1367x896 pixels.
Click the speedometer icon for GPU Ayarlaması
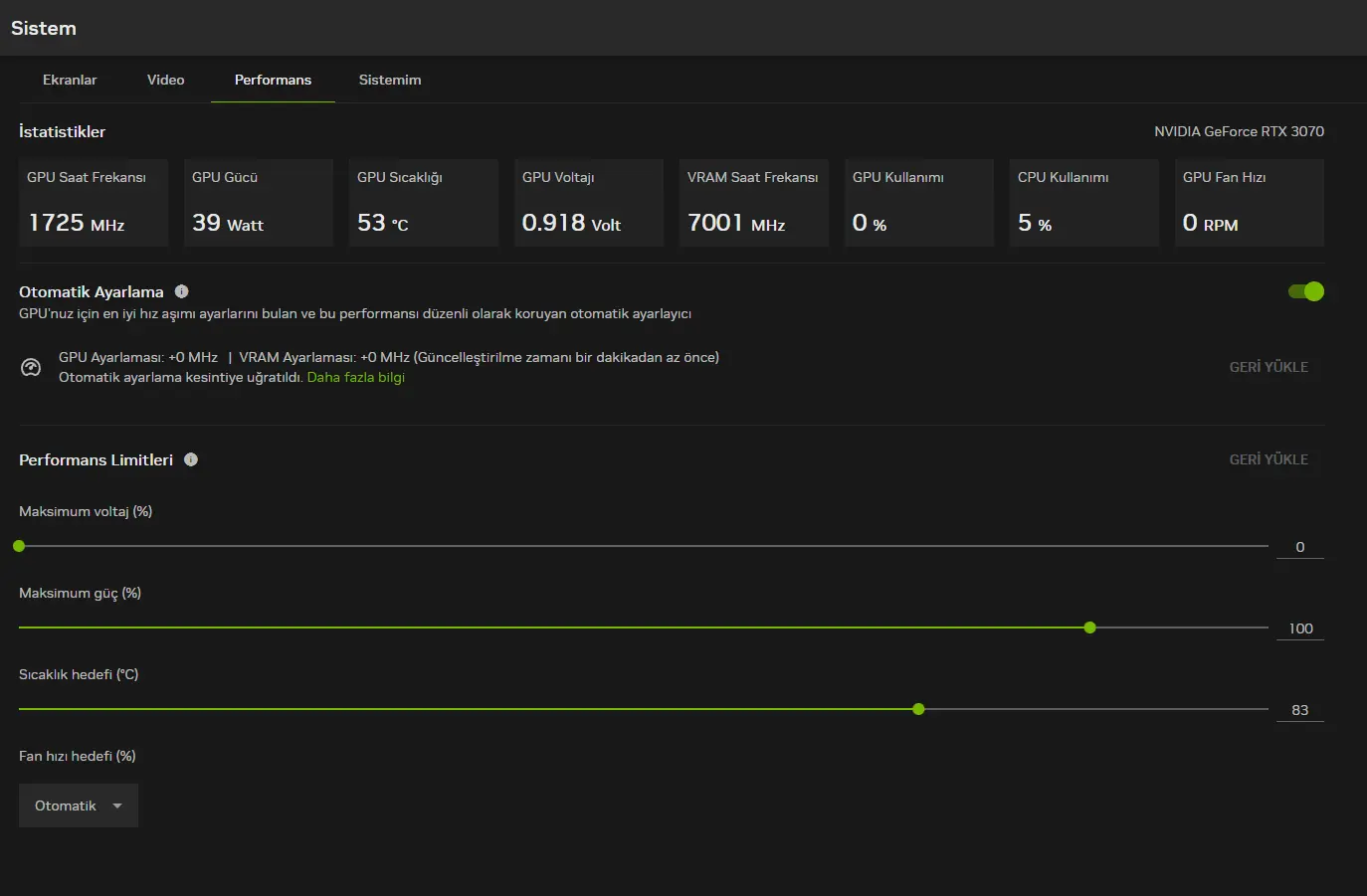coord(31,368)
